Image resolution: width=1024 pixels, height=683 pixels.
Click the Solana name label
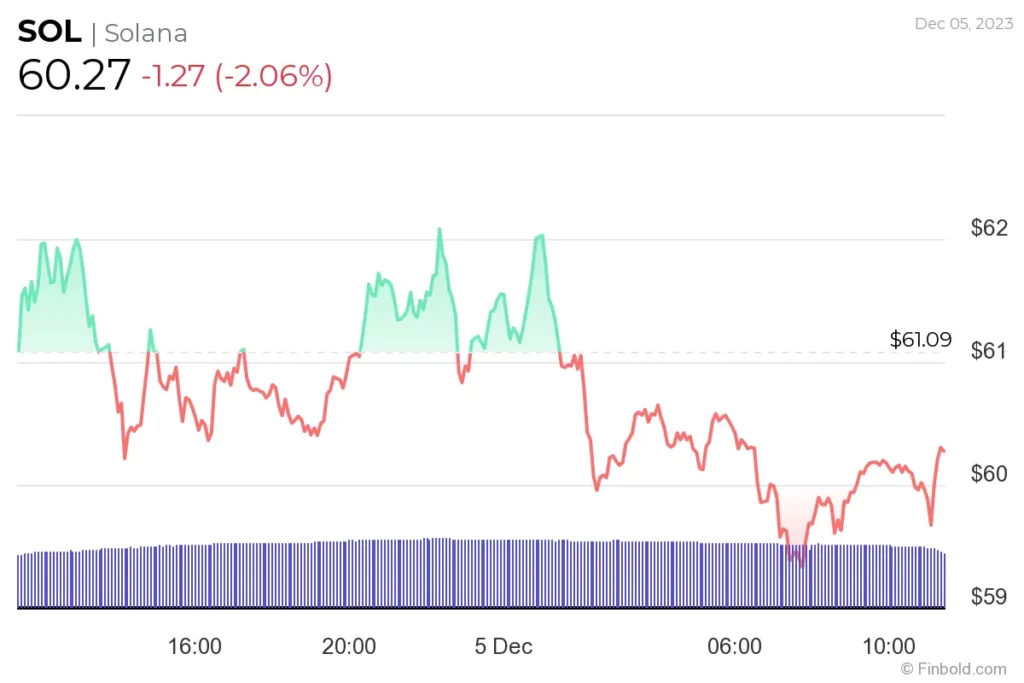(146, 33)
